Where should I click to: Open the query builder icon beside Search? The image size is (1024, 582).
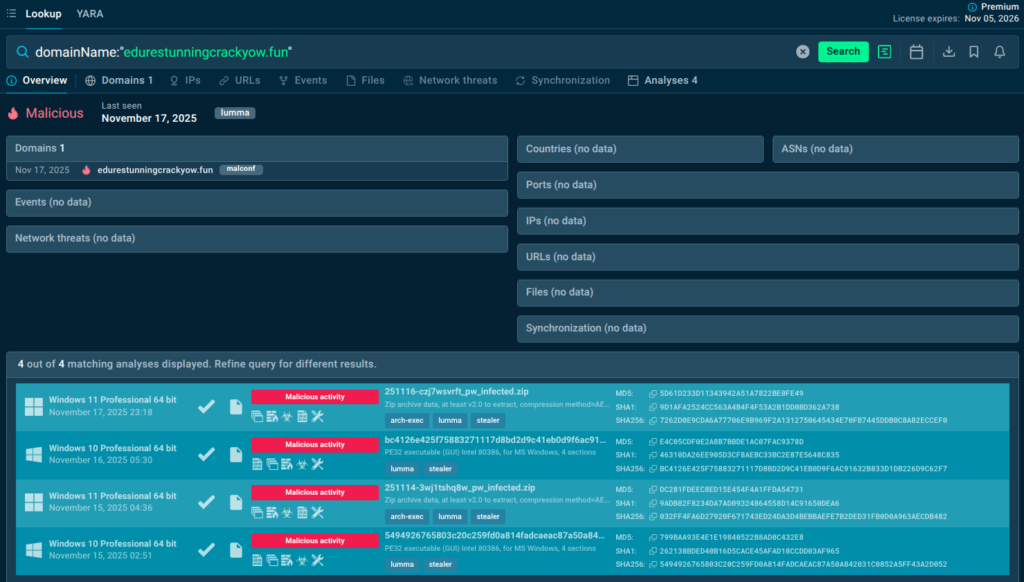(x=885, y=52)
